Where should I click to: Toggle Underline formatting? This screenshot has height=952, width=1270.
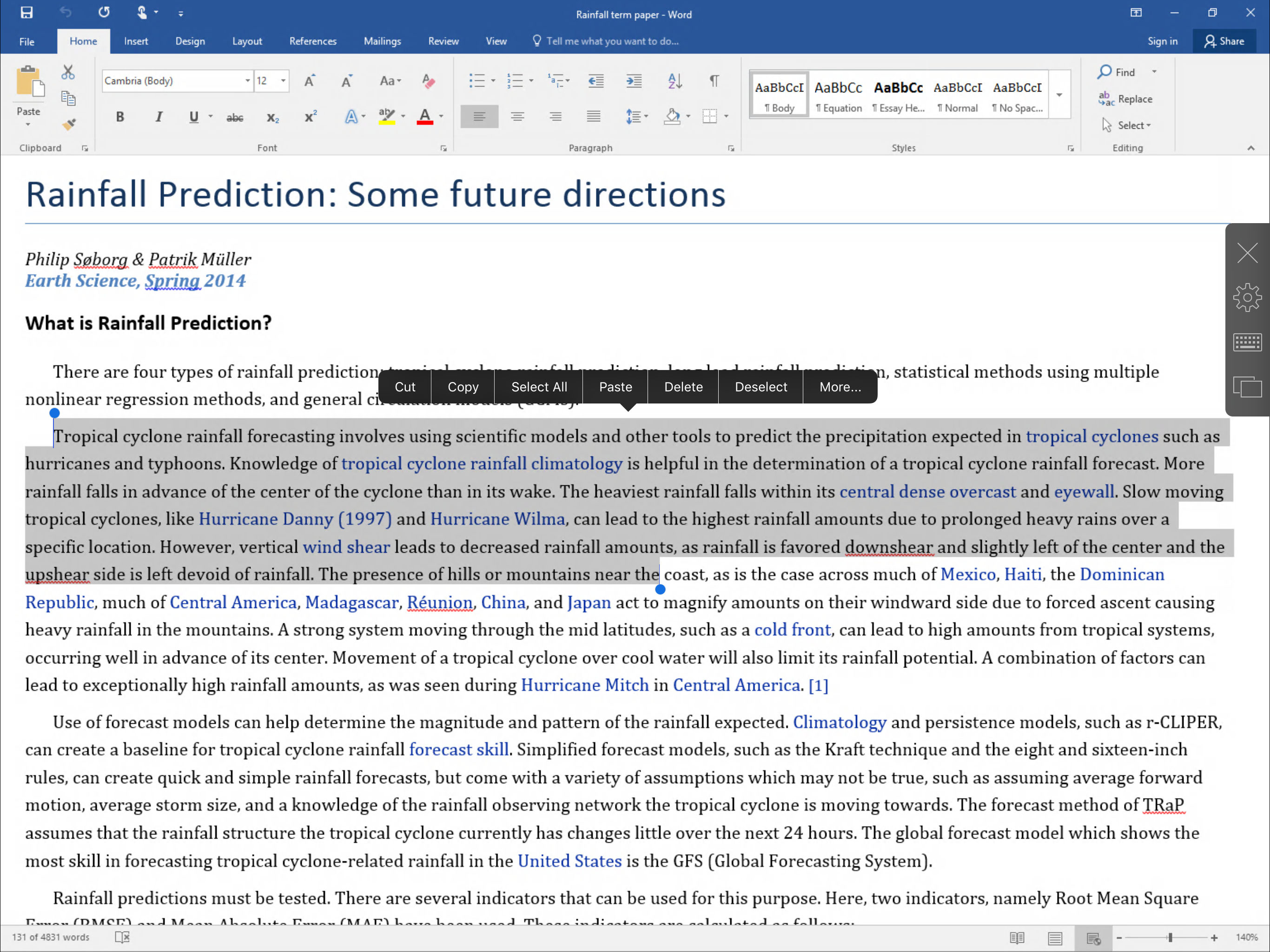[194, 117]
